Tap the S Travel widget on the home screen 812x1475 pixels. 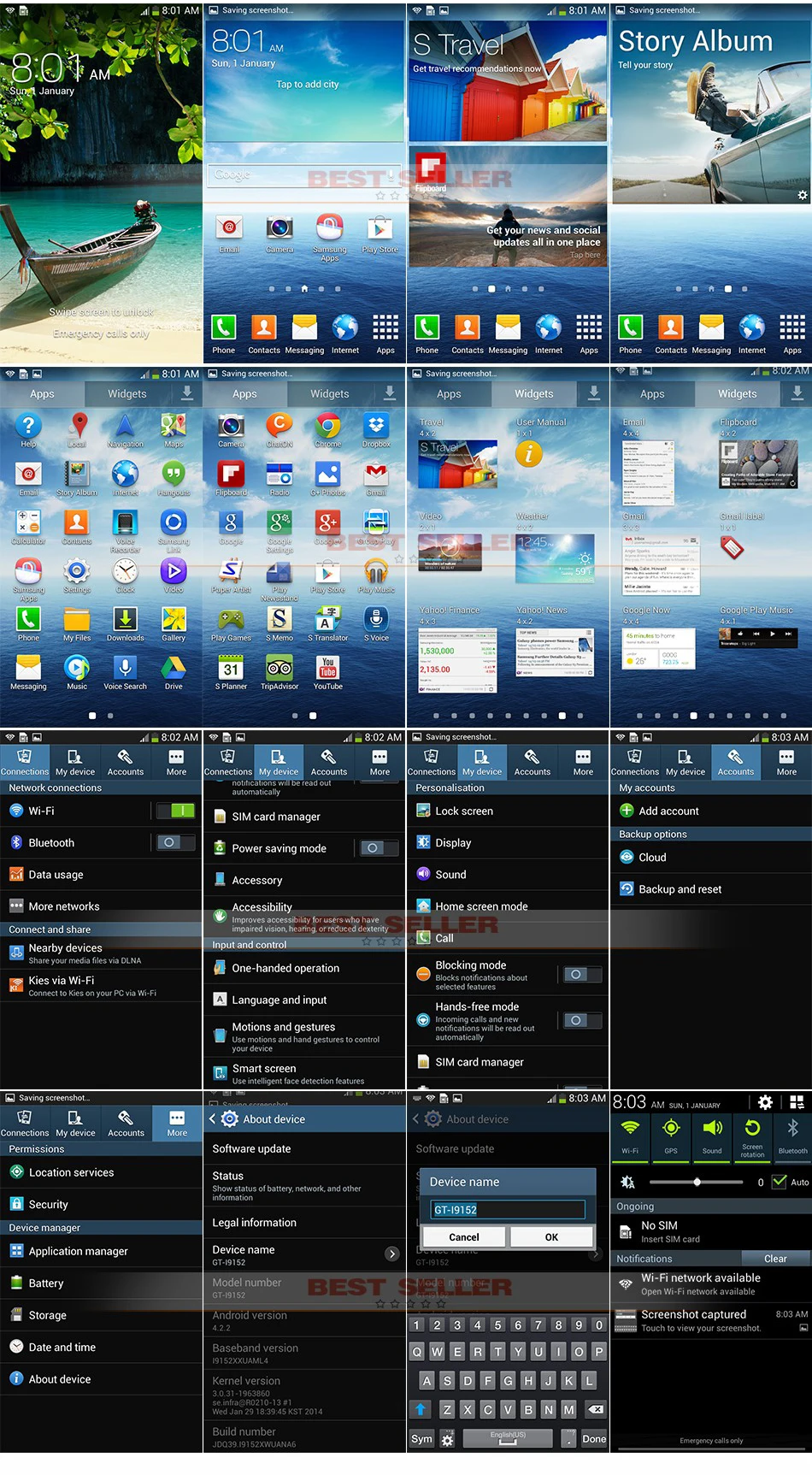[x=508, y=81]
